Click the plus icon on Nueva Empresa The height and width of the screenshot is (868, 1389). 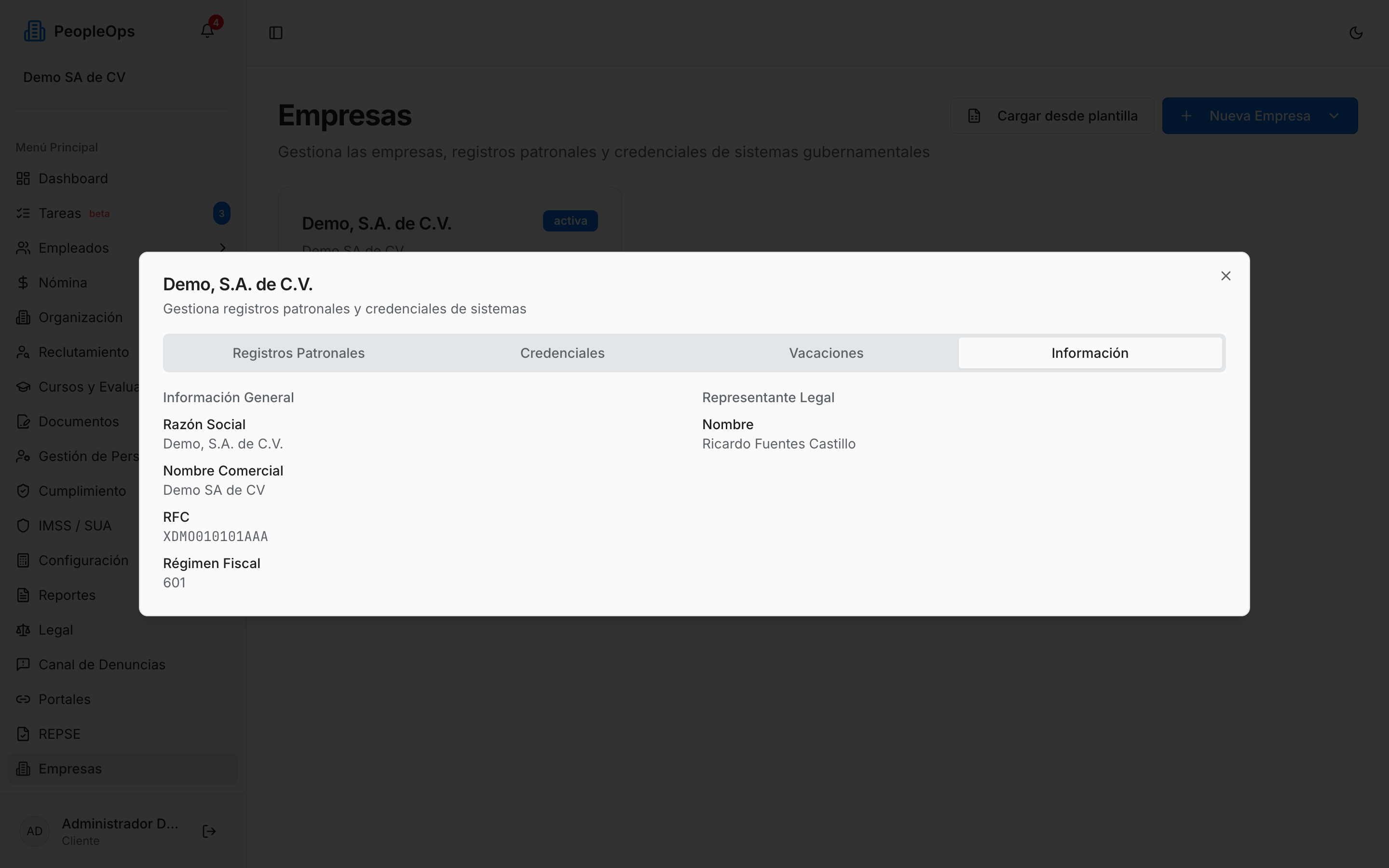[x=1186, y=116]
